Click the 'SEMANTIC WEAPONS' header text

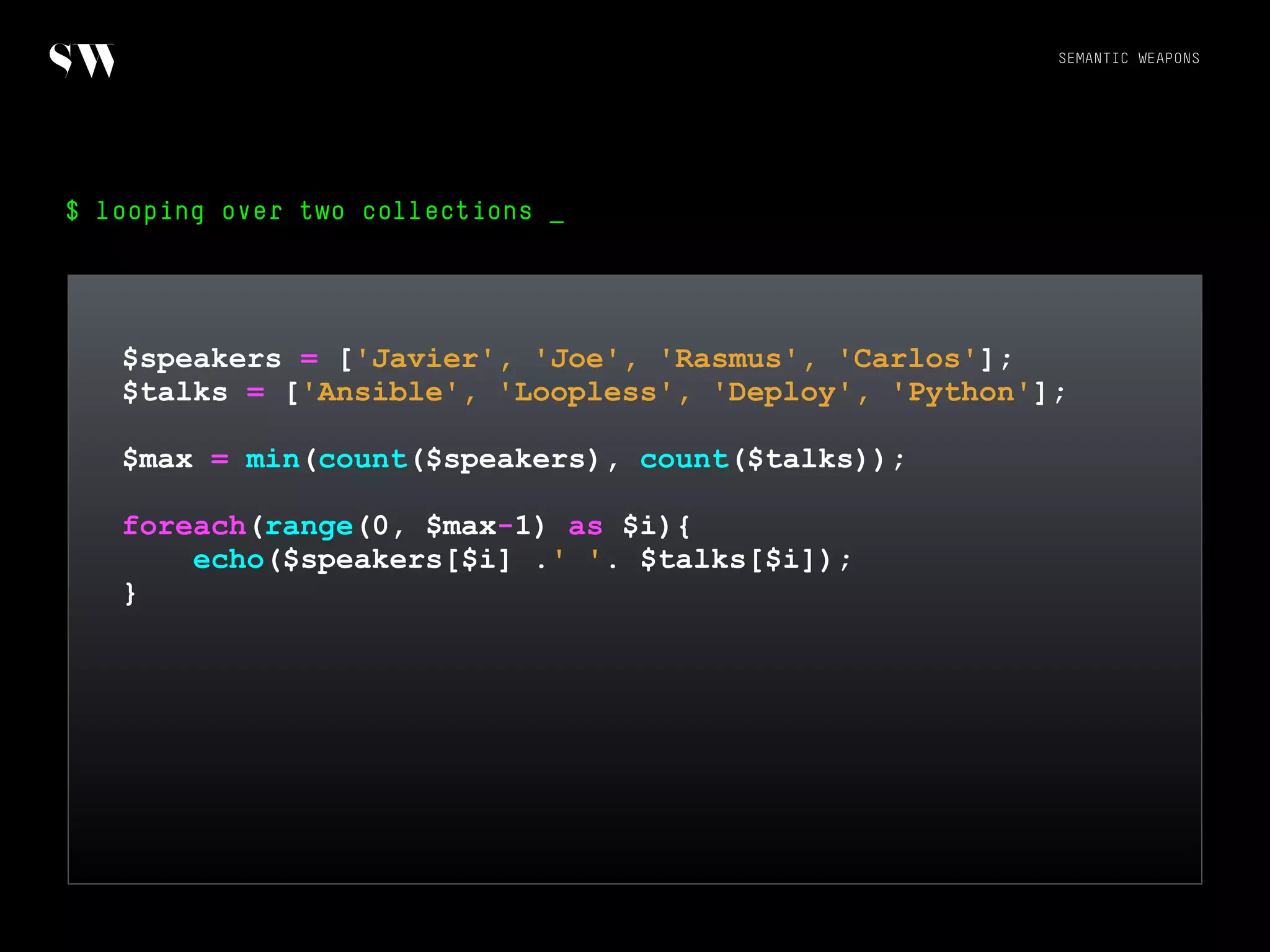pyautogui.click(x=1129, y=58)
